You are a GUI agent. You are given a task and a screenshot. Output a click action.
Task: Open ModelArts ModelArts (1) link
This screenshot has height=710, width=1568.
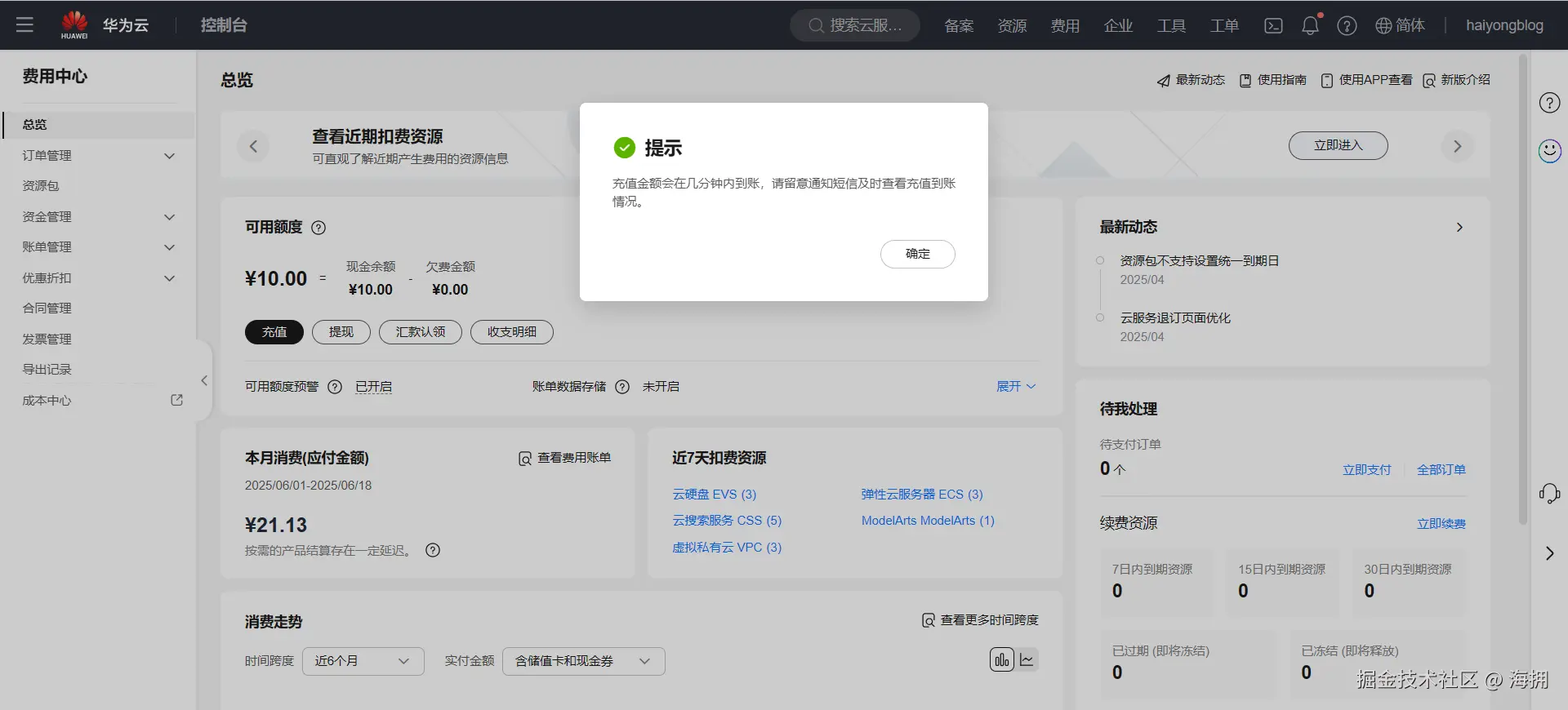[928, 521]
